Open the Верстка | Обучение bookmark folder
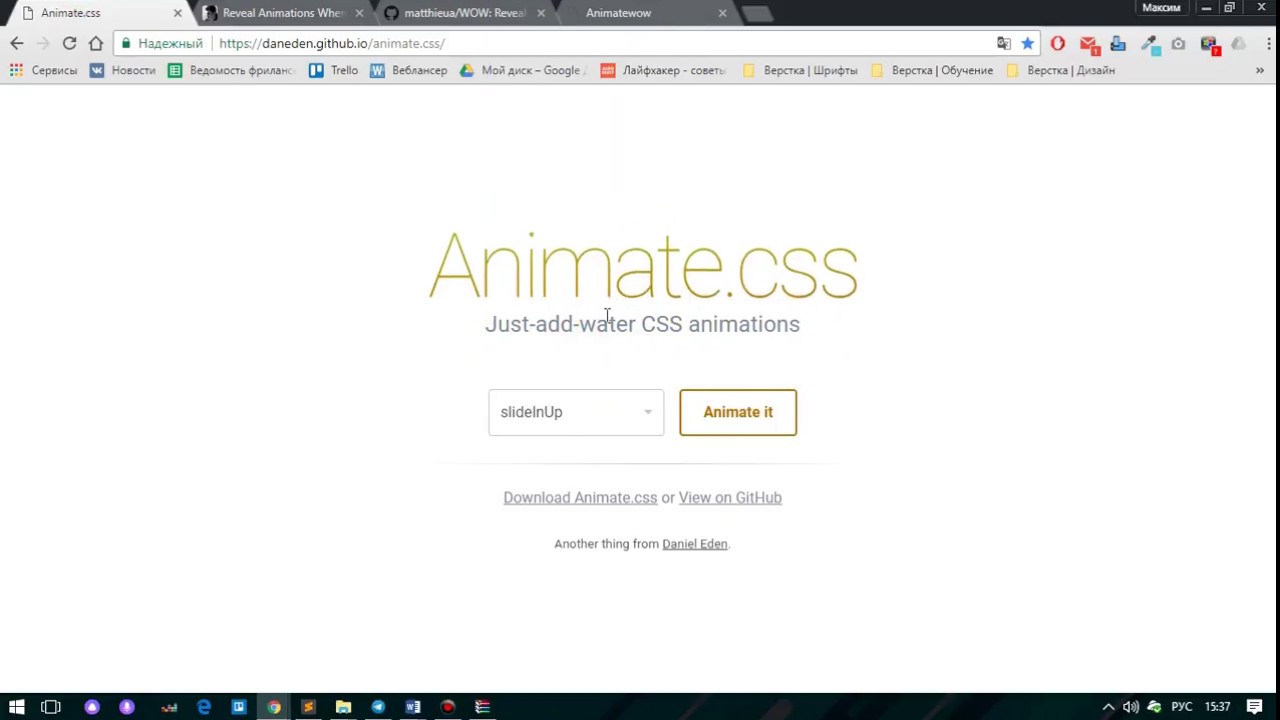The height and width of the screenshot is (720, 1280). click(x=932, y=70)
